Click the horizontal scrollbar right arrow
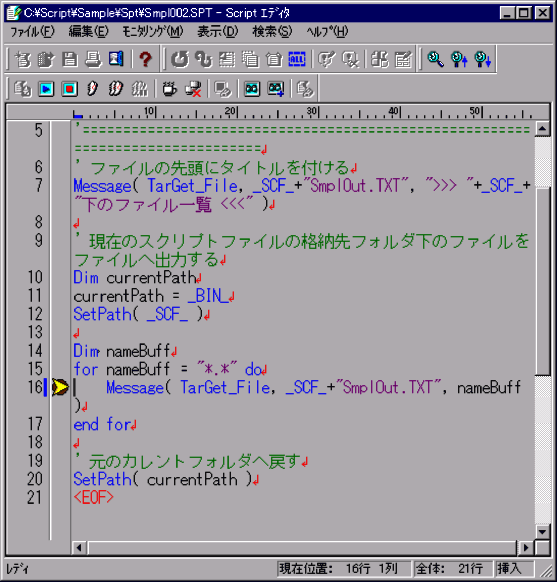Image resolution: width=557 pixels, height=582 pixels. [x=525, y=547]
